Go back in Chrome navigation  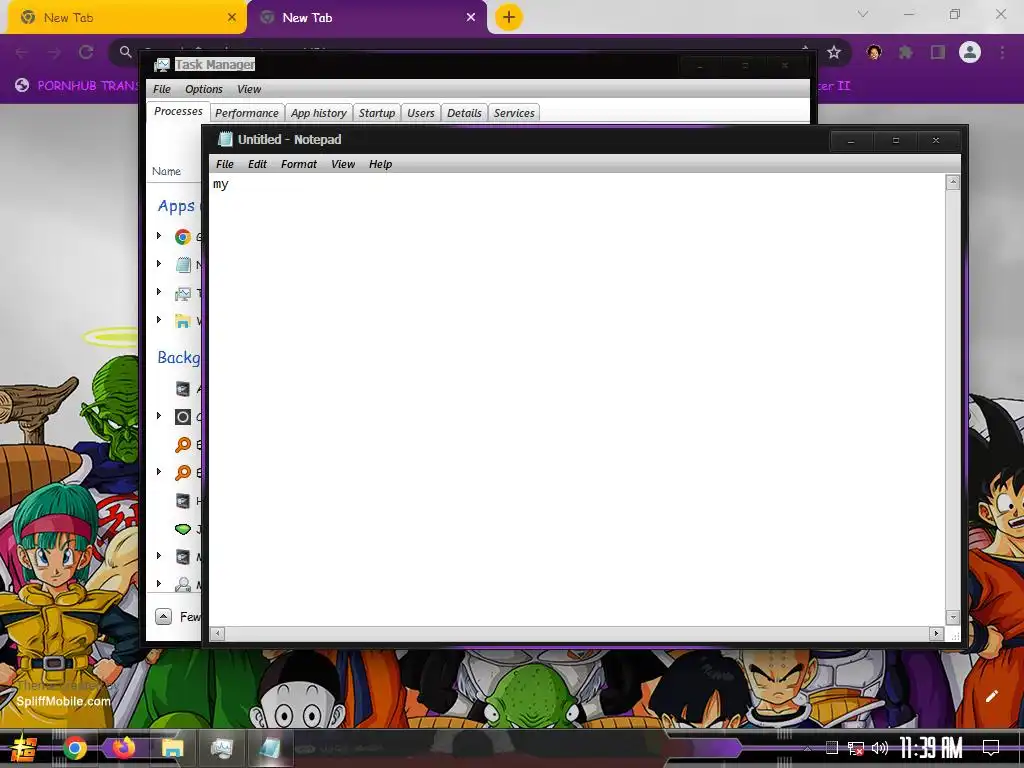point(22,52)
